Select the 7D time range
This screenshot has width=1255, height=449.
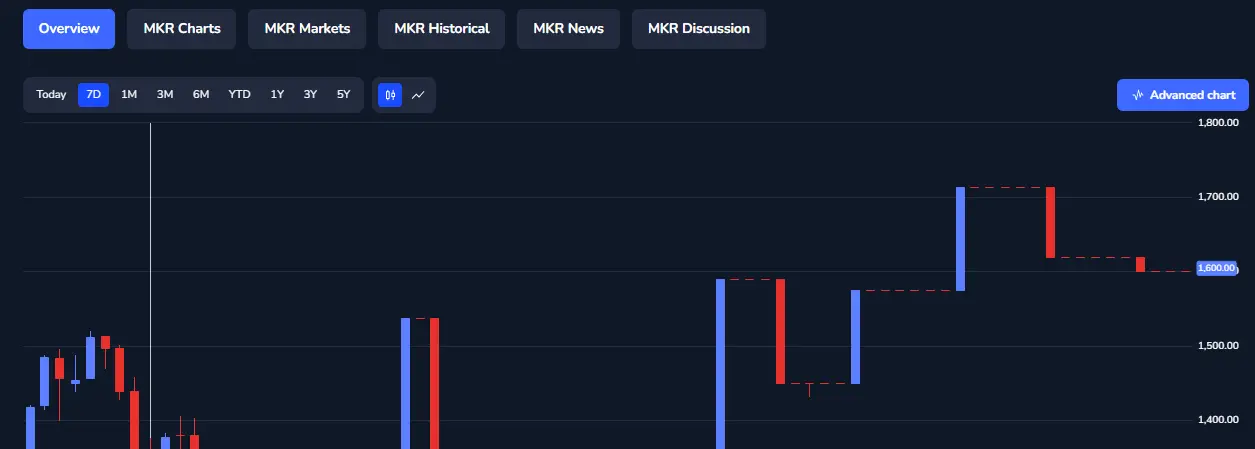[x=93, y=95]
